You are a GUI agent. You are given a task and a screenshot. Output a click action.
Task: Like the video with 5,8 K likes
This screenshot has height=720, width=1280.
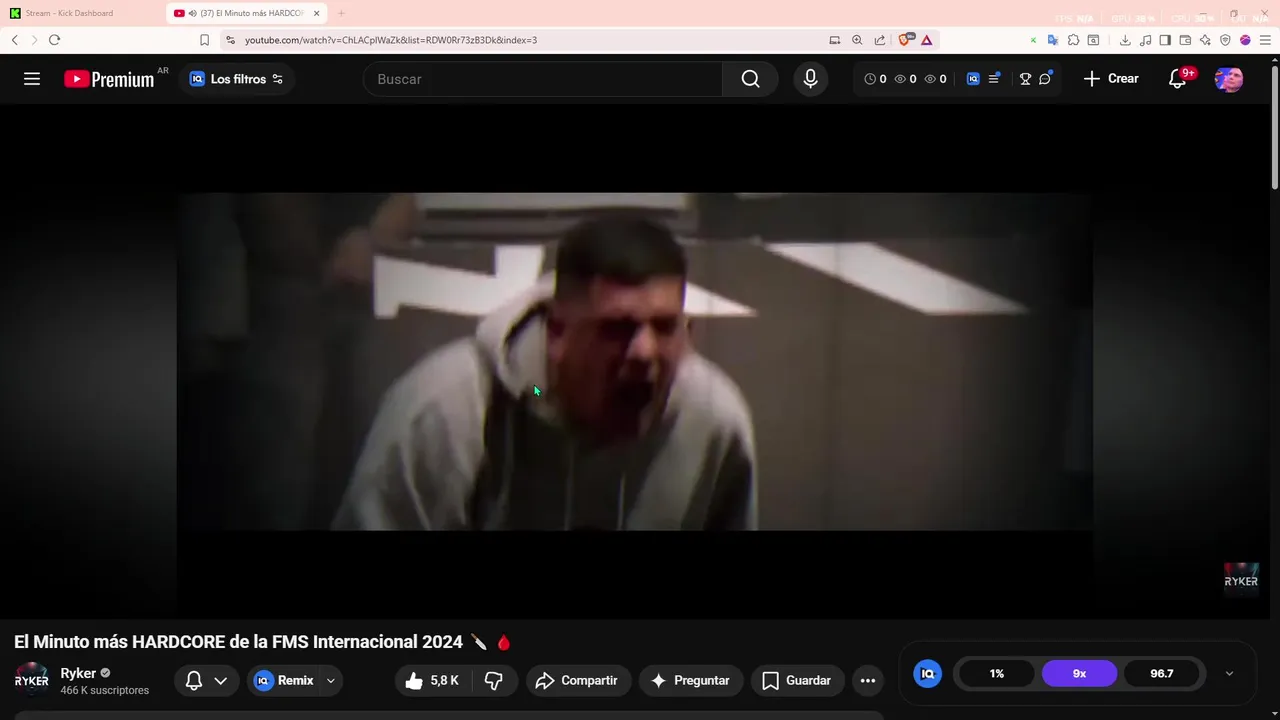432,680
